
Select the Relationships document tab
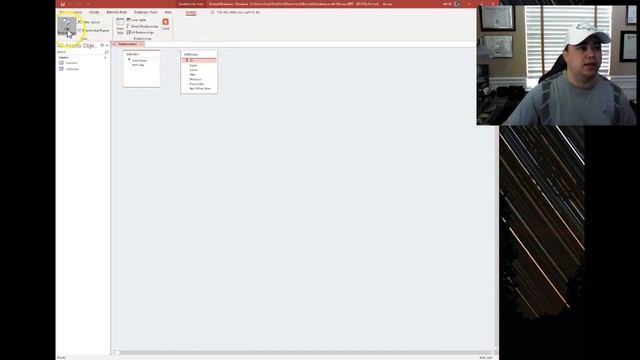pyautogui.click(x=127, y=44)
